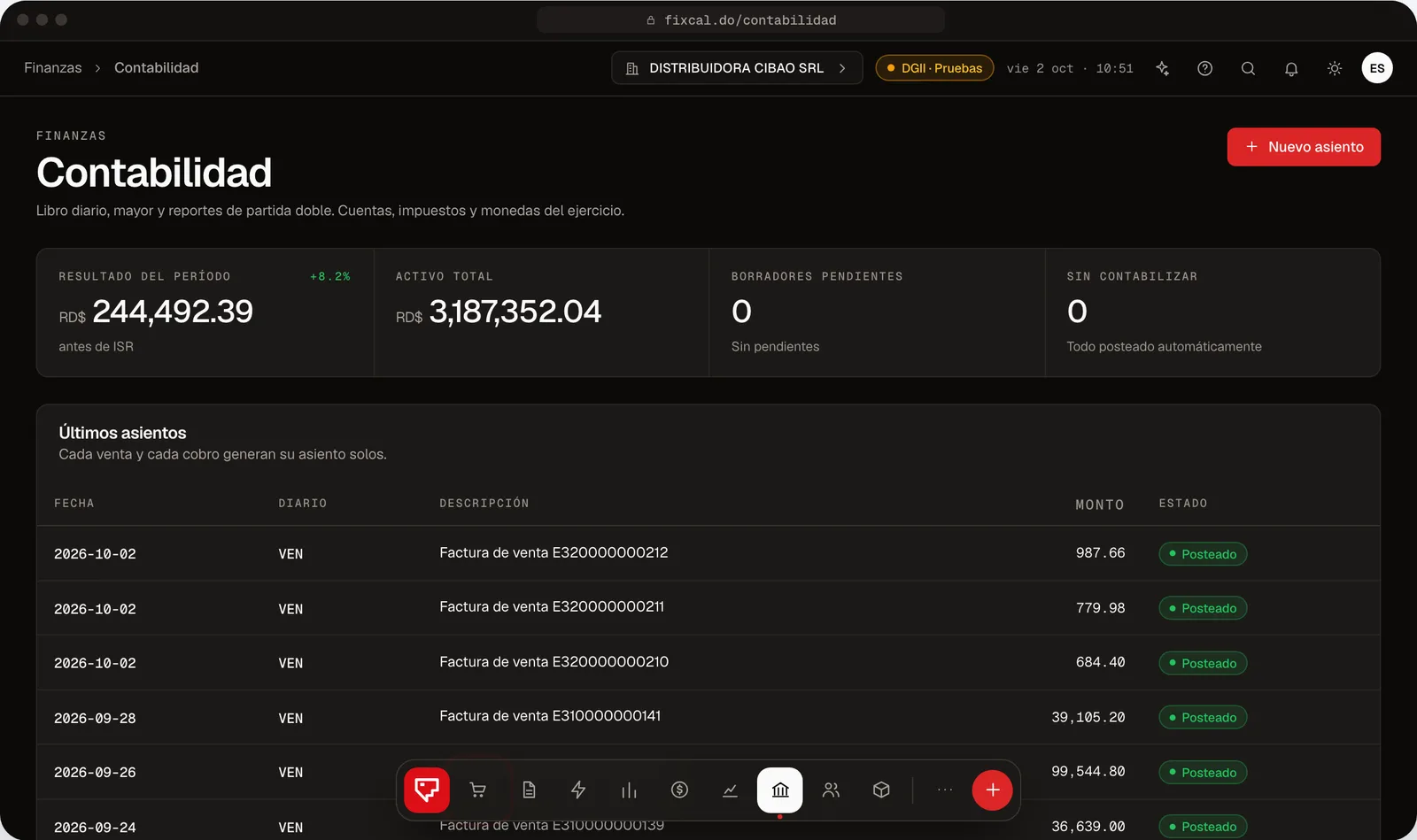Open the shopping cart sales icon in dock
1417x840 pixels.
point(477,790)
